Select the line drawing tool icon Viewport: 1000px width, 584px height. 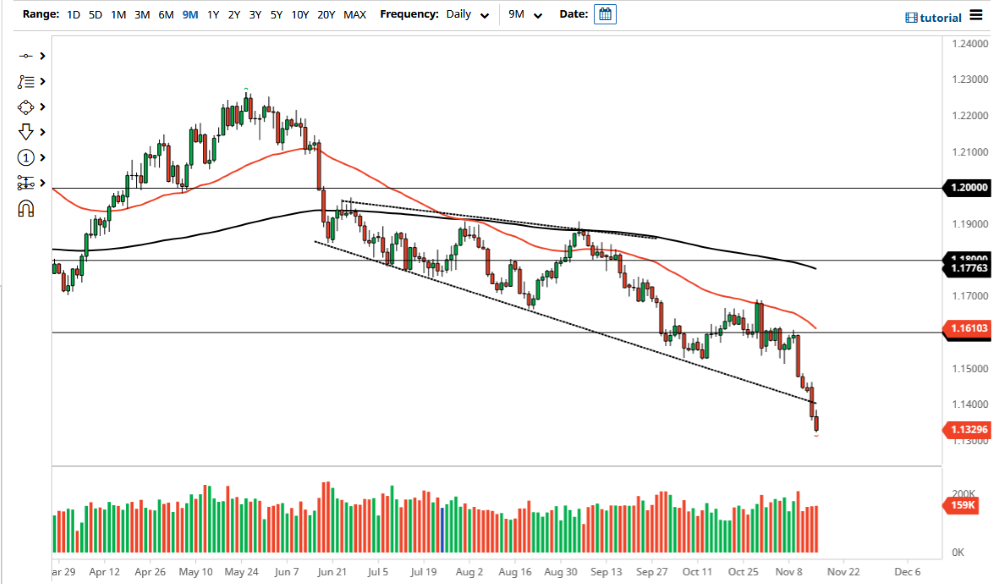point(26,56)
